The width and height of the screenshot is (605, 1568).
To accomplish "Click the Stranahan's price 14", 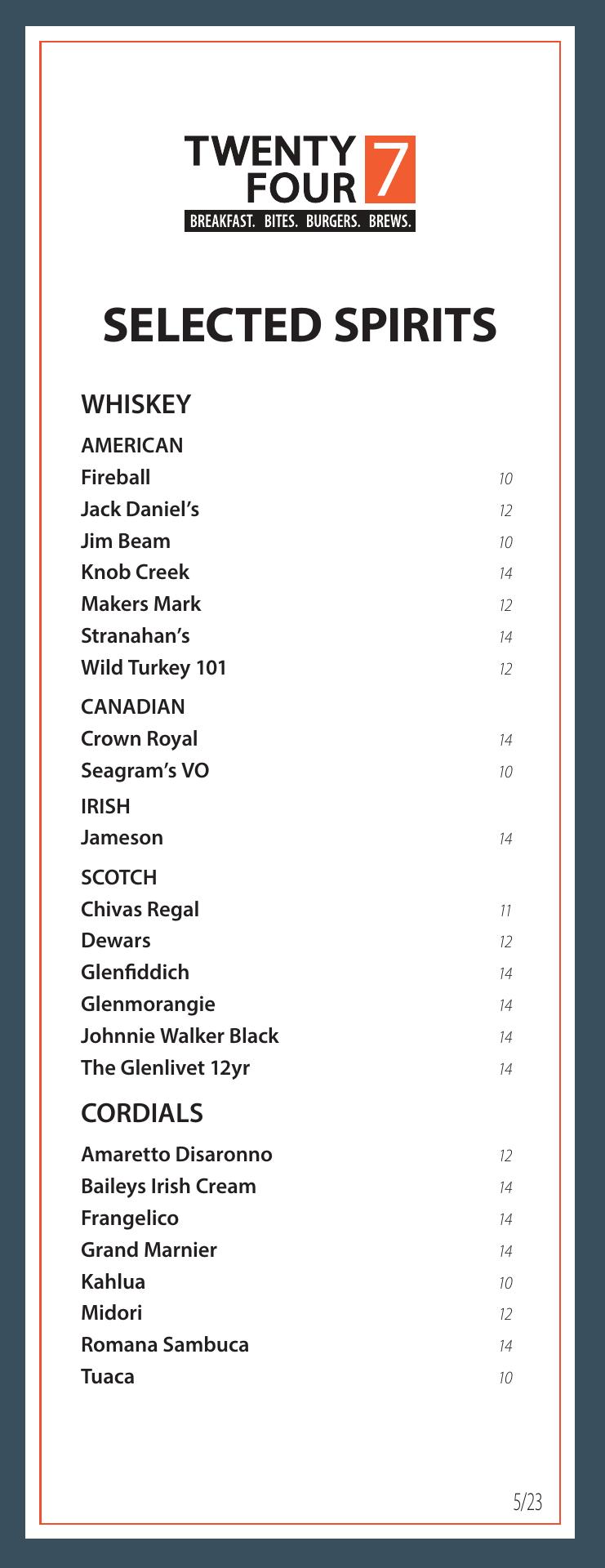I will click(x=505, y=637).
